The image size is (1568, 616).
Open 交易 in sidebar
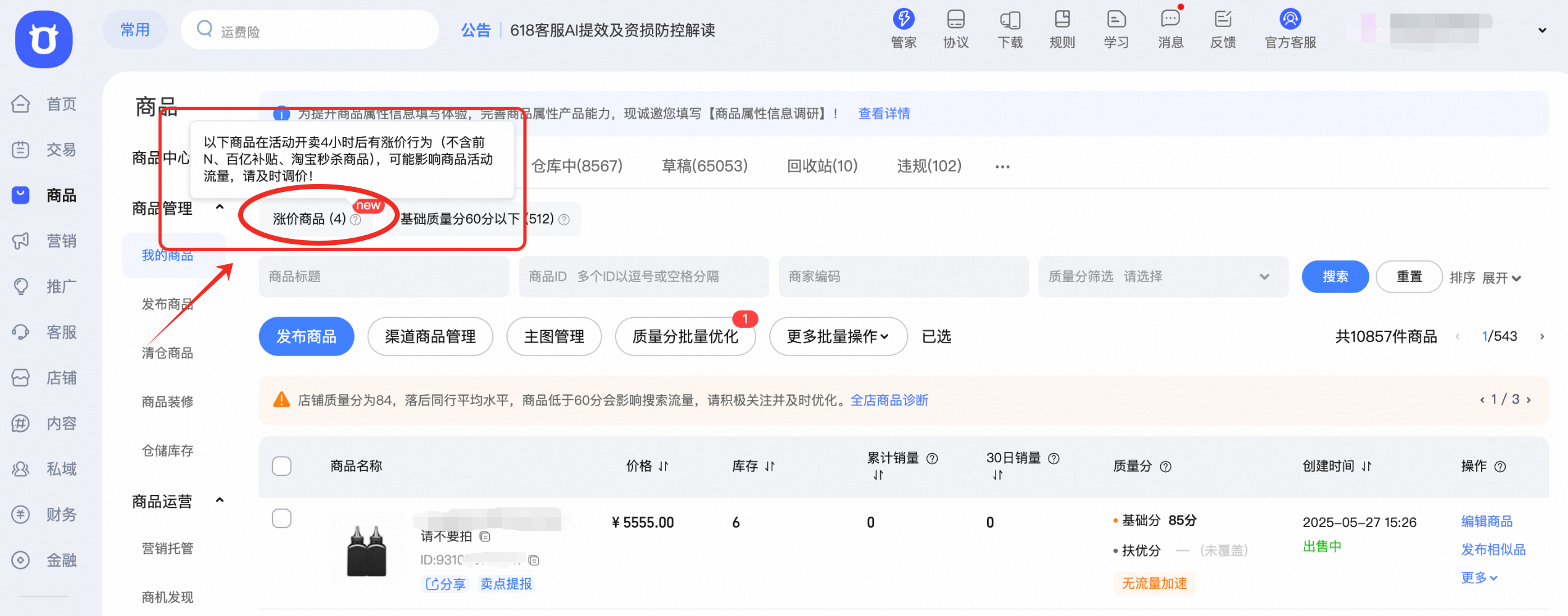[x=44, y=149]
